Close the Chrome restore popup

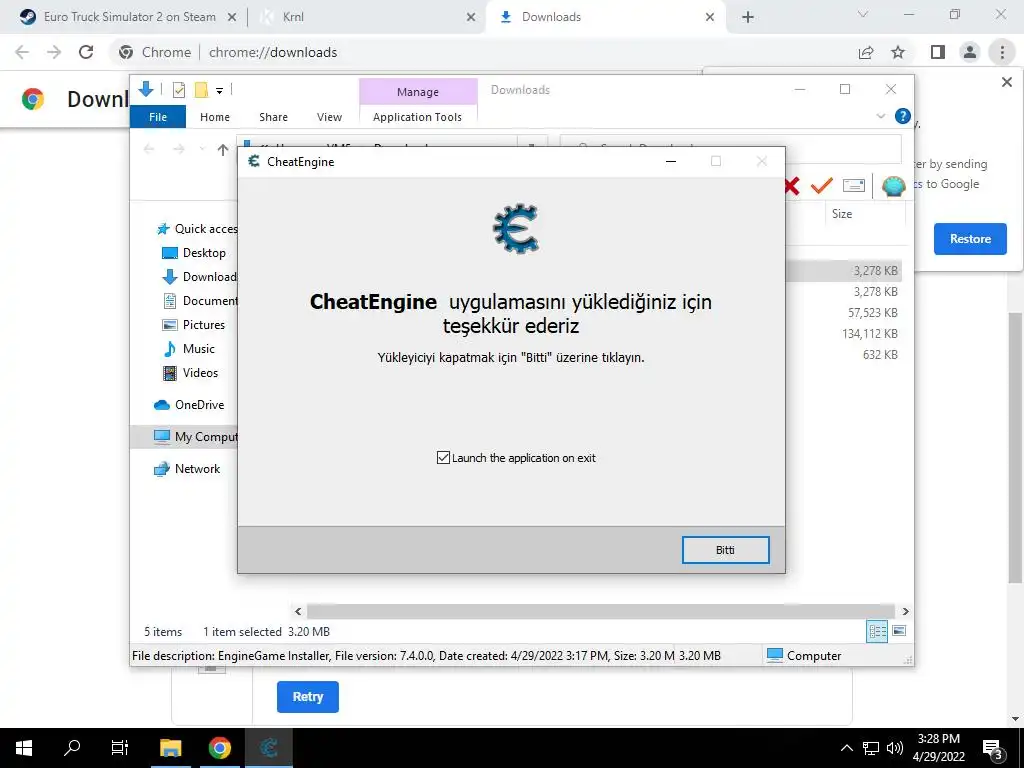pyautogui.click(x=1006, y=82)
